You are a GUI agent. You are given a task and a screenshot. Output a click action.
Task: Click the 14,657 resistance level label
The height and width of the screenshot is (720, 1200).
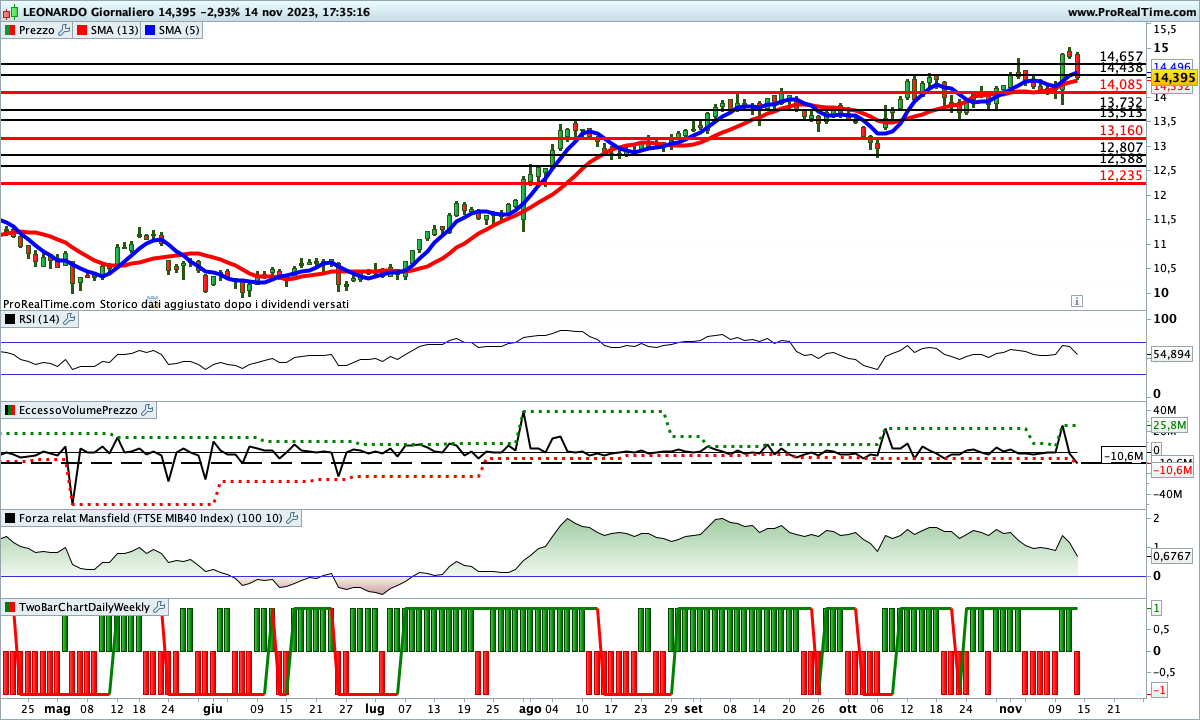point(1121,56)
